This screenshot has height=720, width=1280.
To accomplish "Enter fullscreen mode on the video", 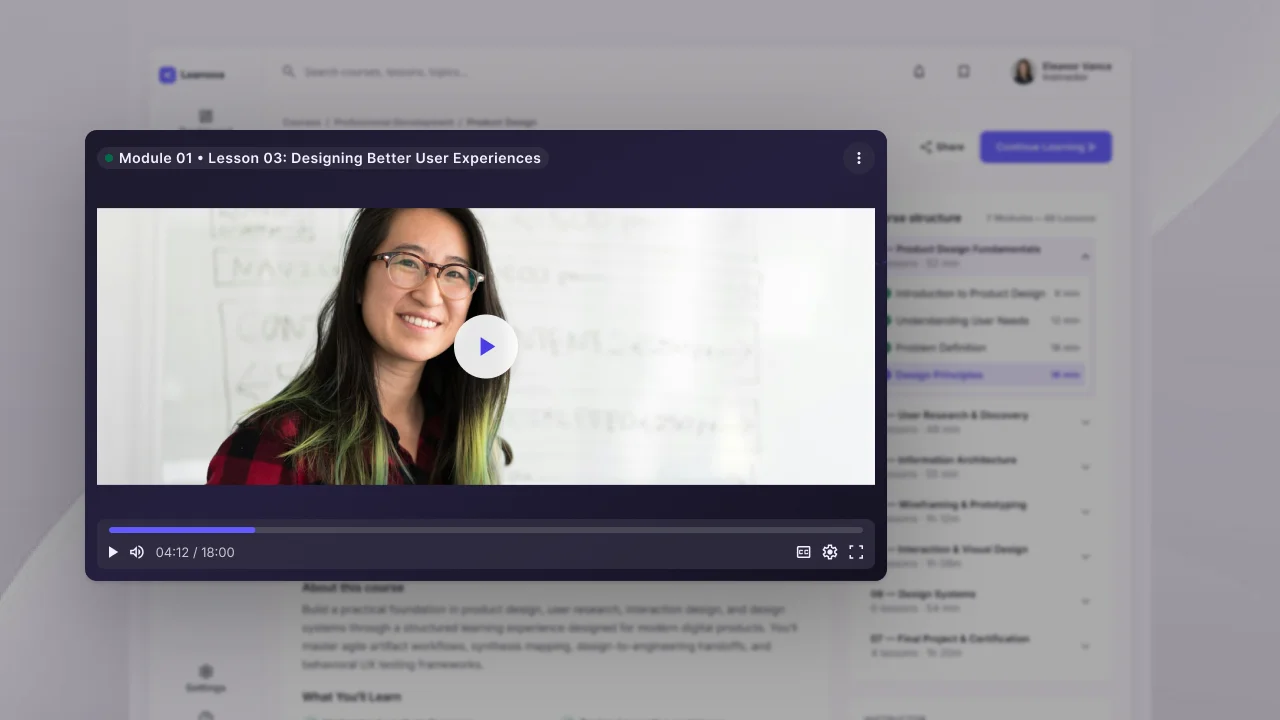I will pos(856,552).
